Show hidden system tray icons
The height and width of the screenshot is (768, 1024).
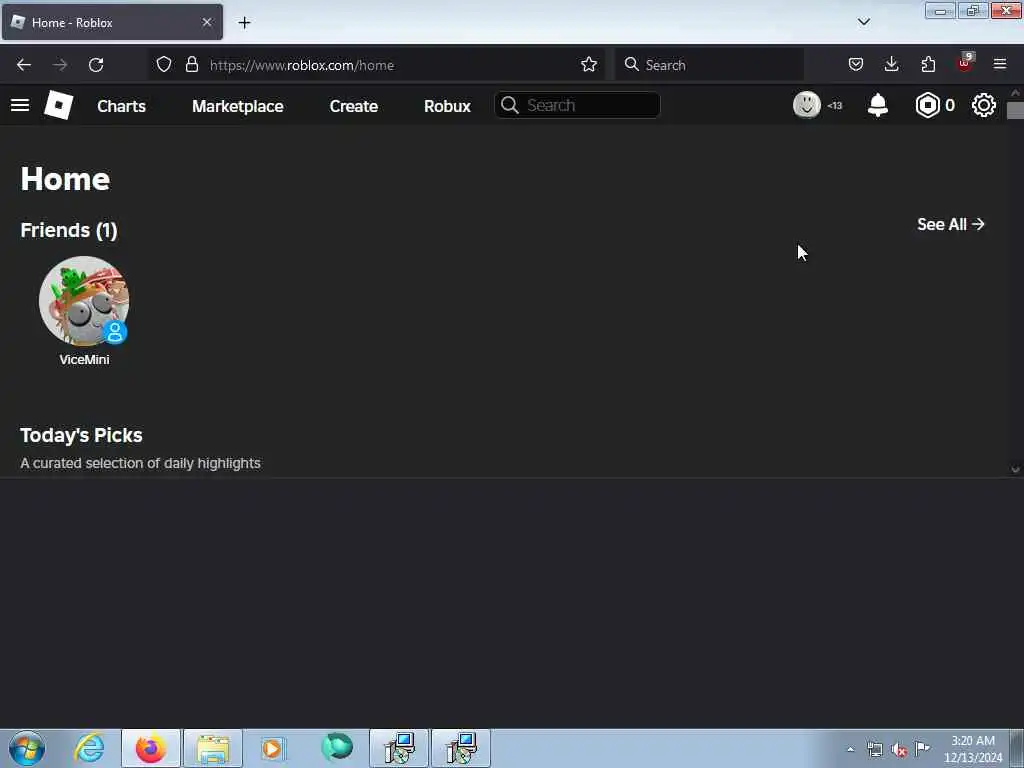click(x=850, y=749)
